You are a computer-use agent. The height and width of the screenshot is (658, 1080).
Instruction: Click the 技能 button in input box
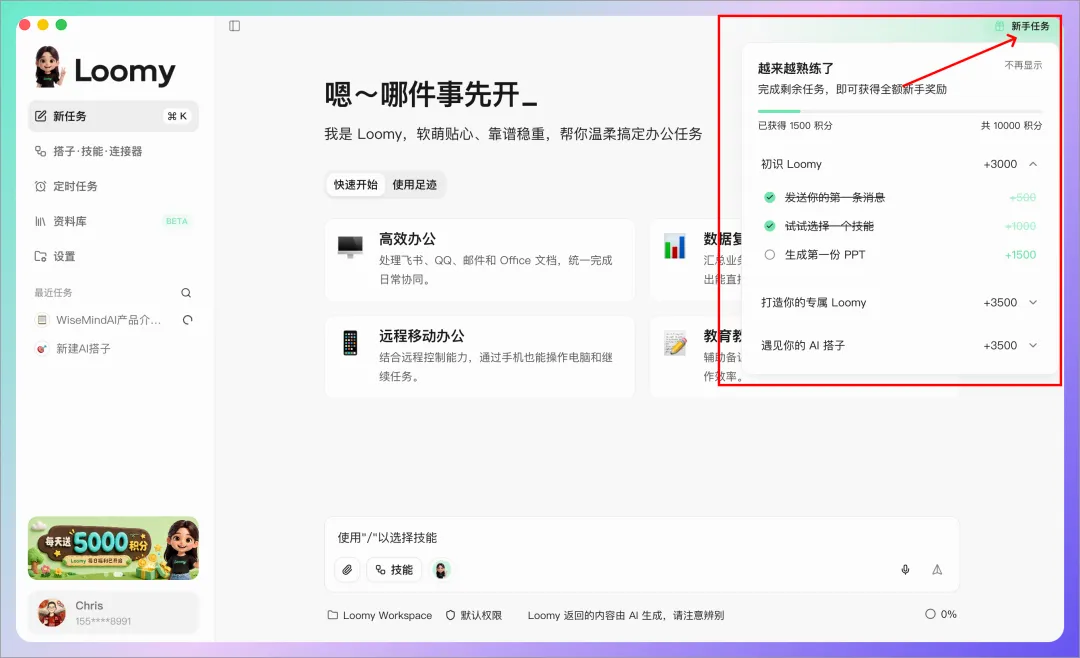(394, 570)
